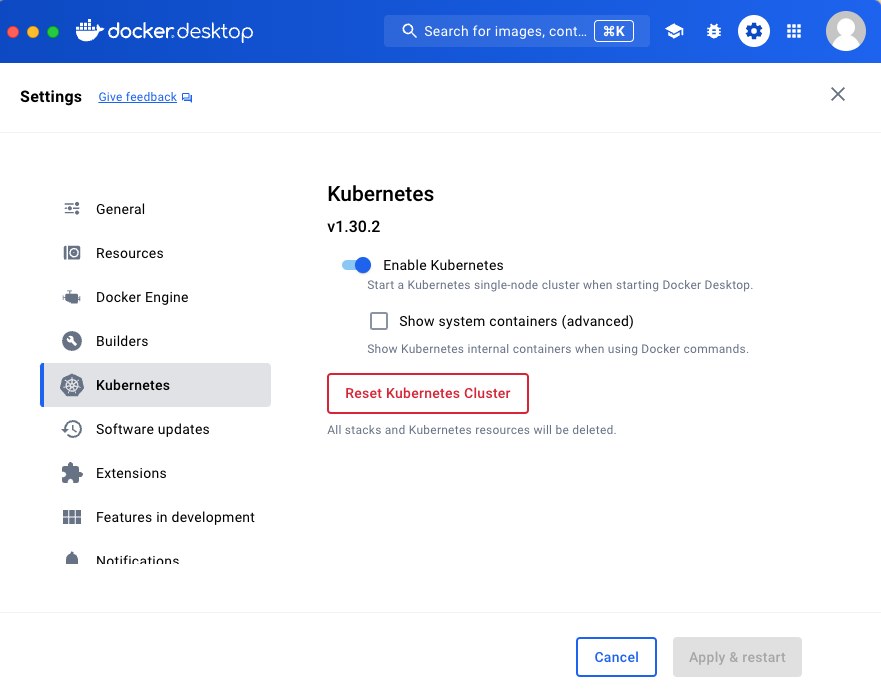Click the Cancel button
This screenshot has height=698, width=881.
point(616,657)
